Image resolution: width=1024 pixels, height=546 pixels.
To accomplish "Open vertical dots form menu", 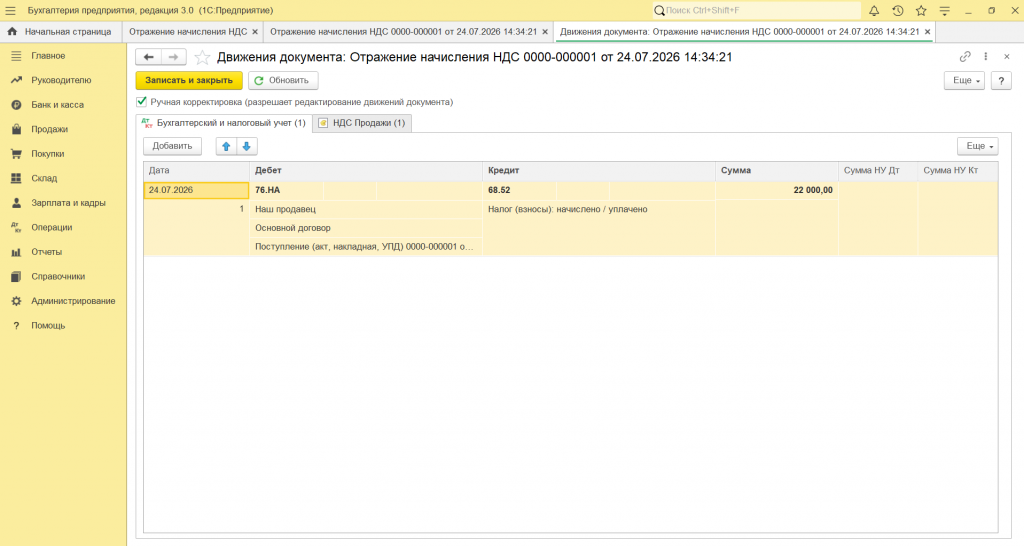I will [985, 57].
